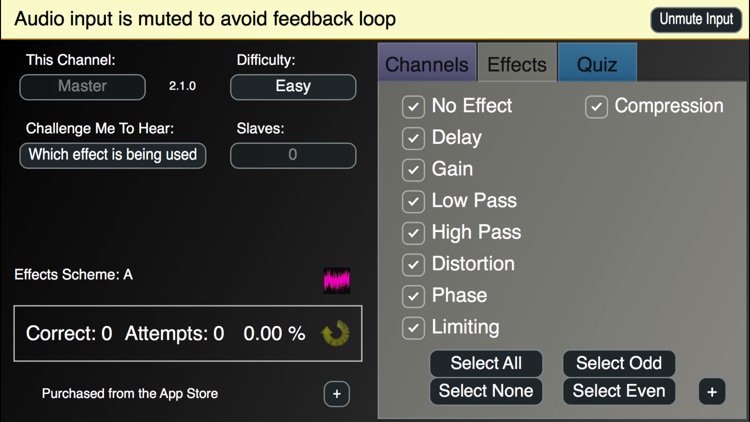Toggle the No Effect checkbox
Image resolution: width=750 pixels, height=422 pixels.
[x=413, y=106]
